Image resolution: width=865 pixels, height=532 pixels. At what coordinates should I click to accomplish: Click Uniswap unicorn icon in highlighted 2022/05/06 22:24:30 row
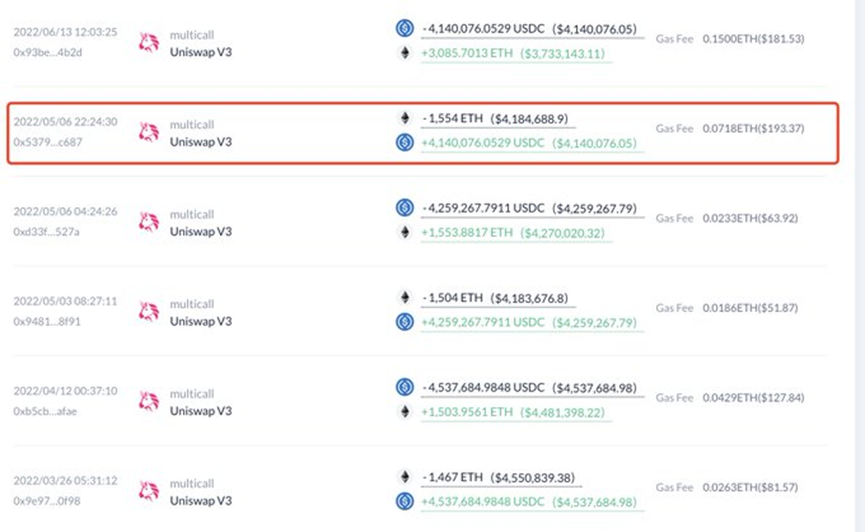coord(149,132)
